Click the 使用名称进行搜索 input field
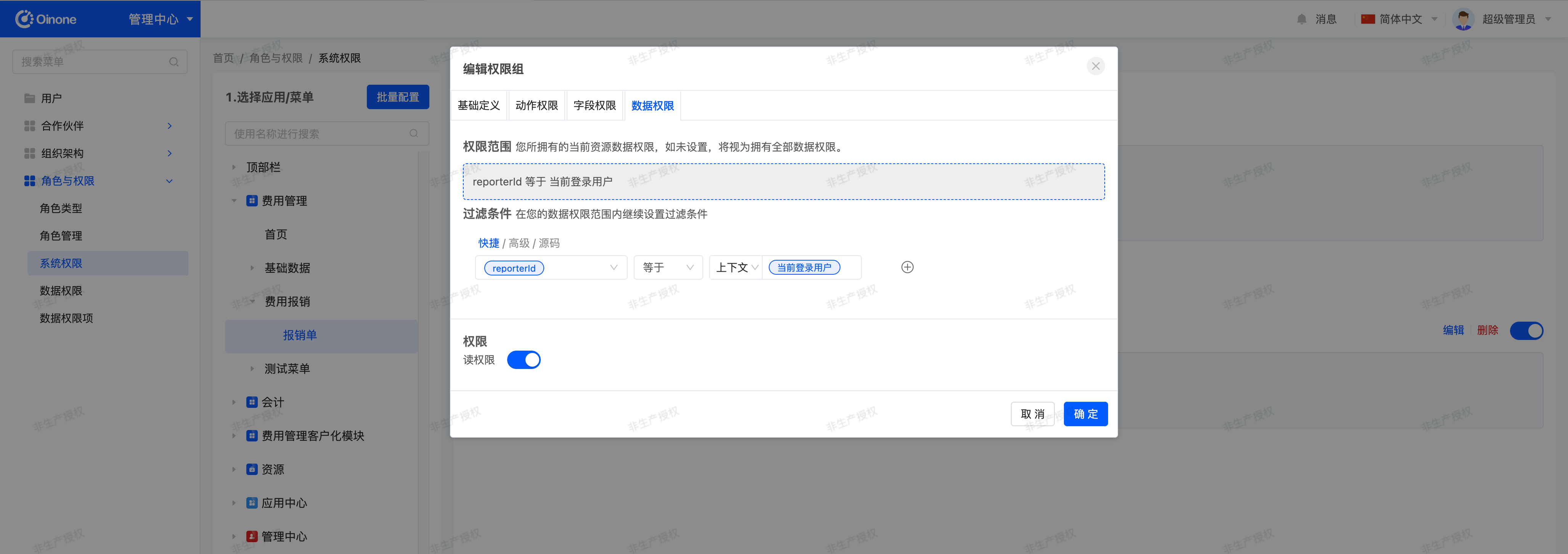The height and width of the screenshot is (554, 1568). point(316,134)
